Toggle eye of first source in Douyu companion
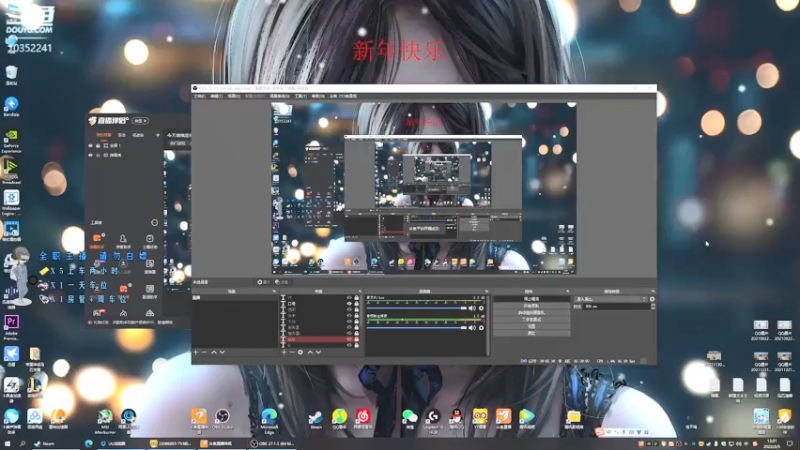This screenshot has height=450, width=800. coord(91,145)
